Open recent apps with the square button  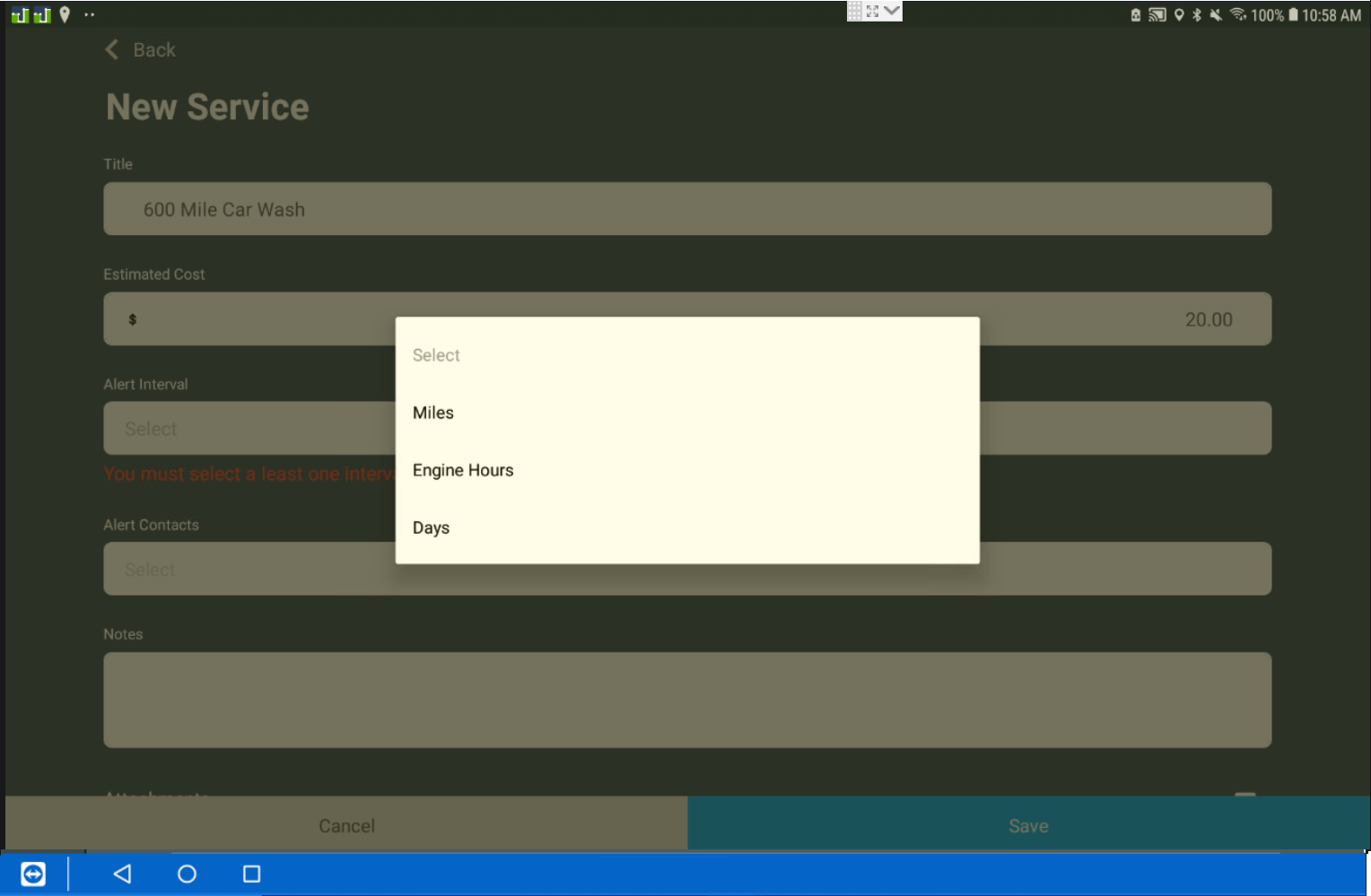point(251,874)
